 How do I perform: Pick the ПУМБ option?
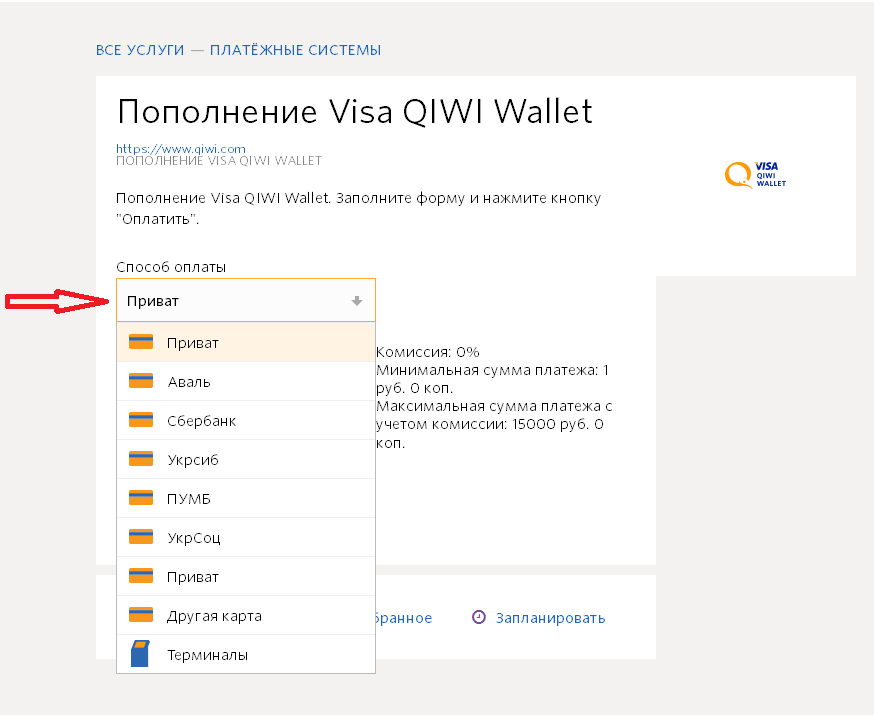coord(189,499)
